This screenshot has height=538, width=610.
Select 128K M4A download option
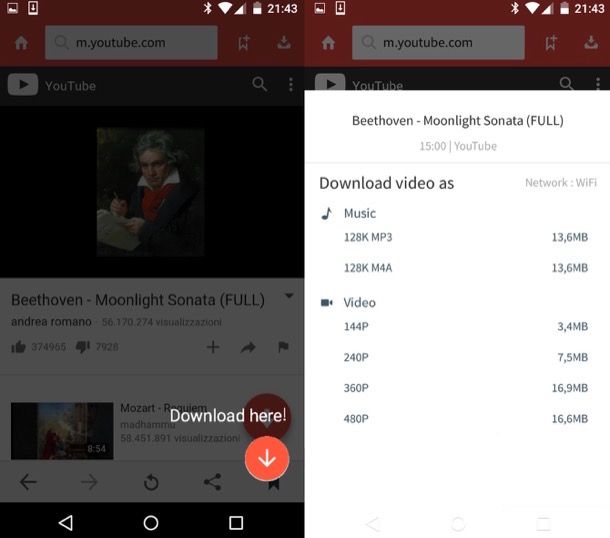[x=466, y=268]
